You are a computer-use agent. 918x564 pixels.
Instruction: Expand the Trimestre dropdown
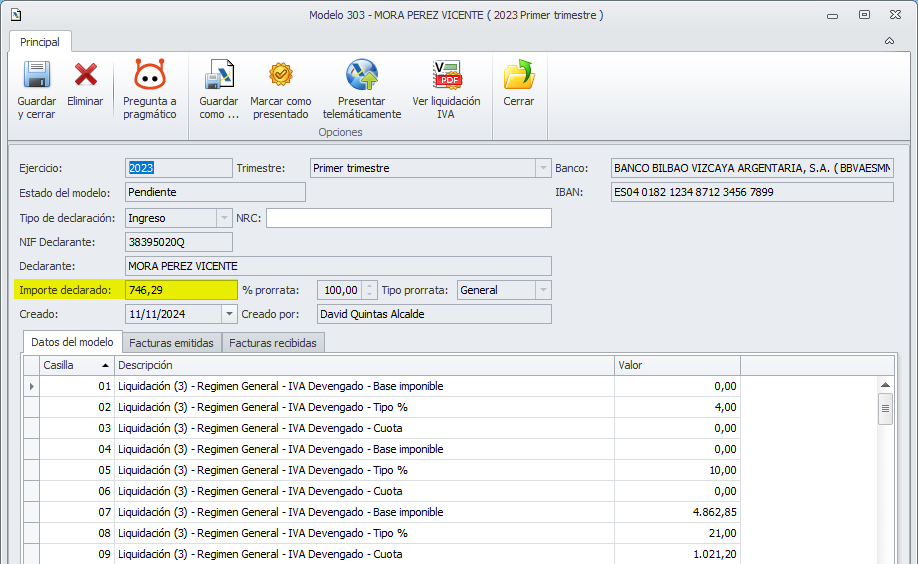543,168
